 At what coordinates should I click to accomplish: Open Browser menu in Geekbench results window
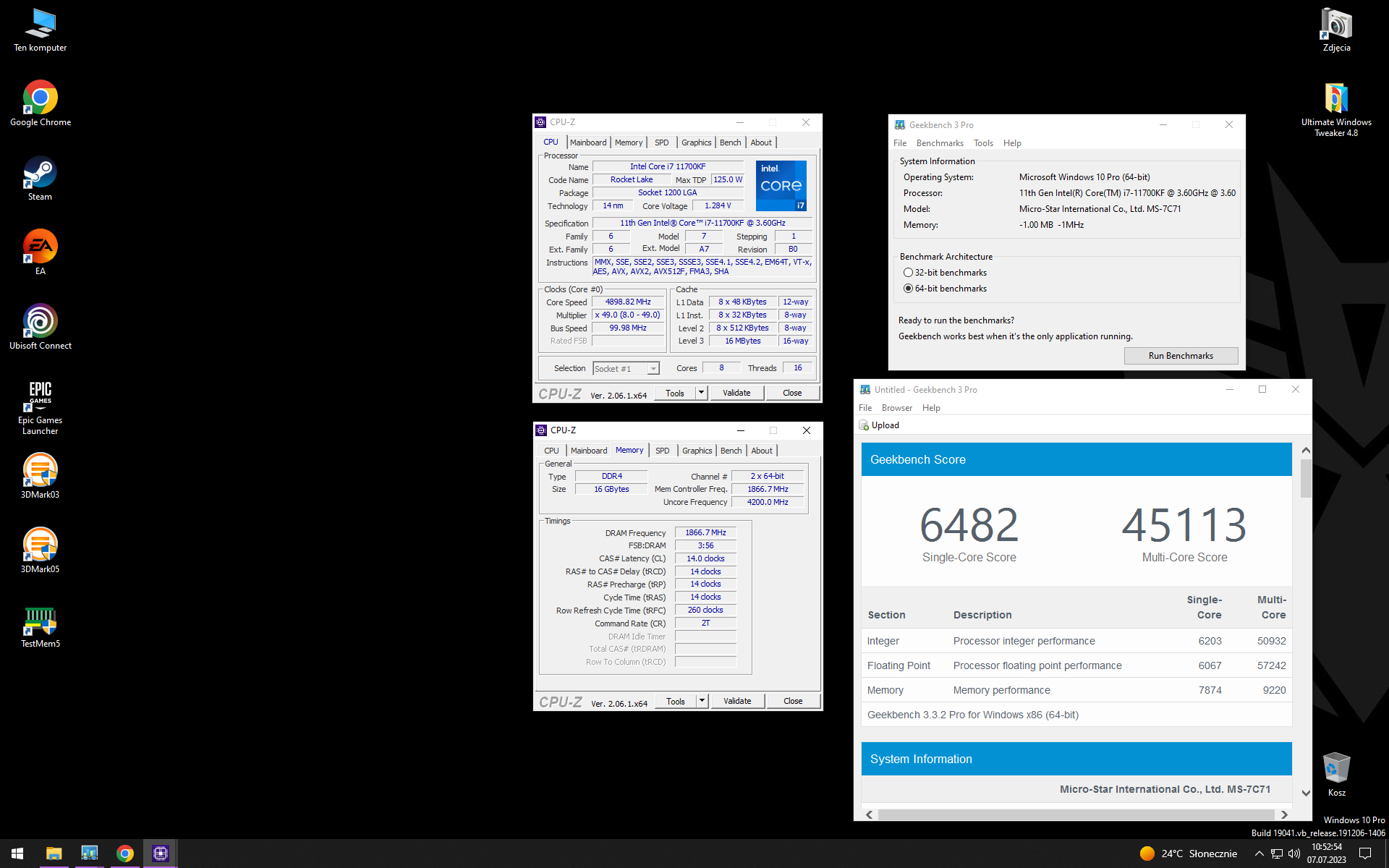897,408
